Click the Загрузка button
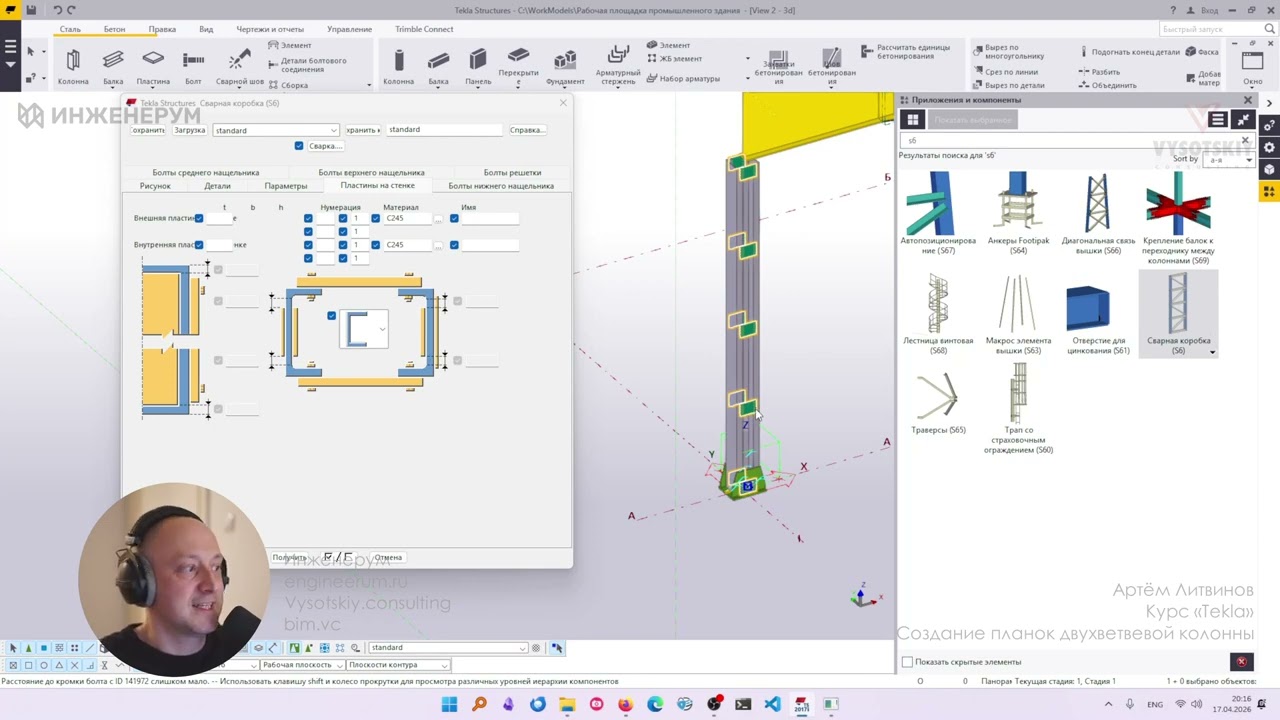This screenshot has height=720, width=1280. coord(189,130)
